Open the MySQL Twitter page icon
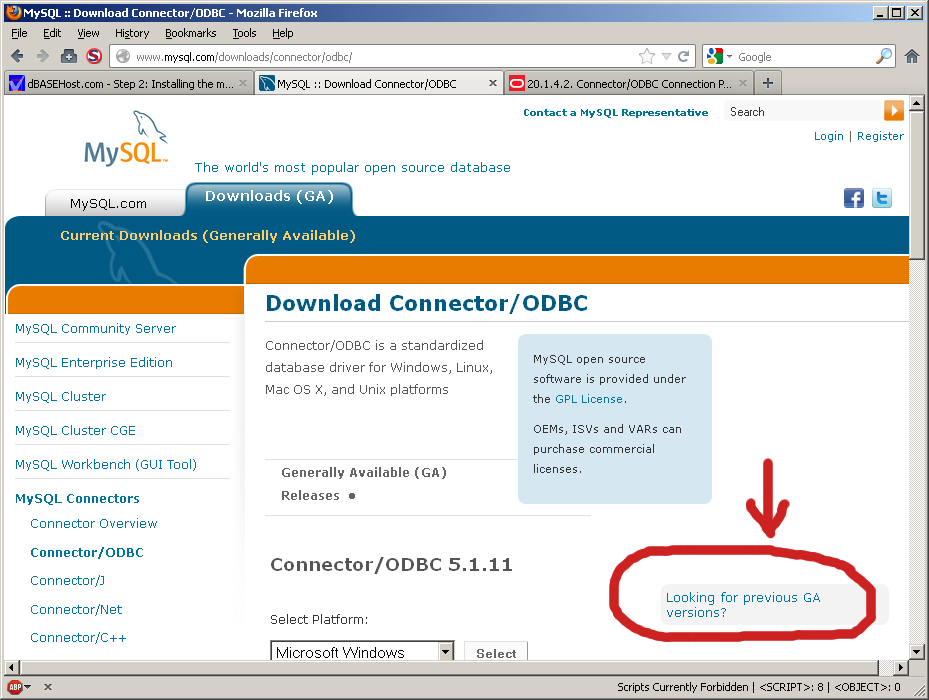 point(882,198)
